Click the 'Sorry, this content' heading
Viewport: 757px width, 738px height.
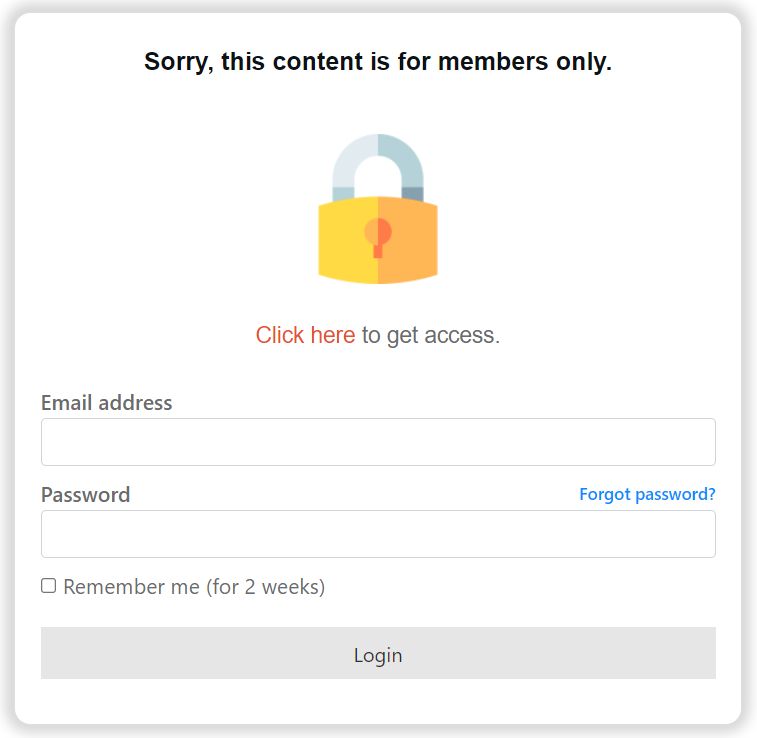[x=378, y=62]
